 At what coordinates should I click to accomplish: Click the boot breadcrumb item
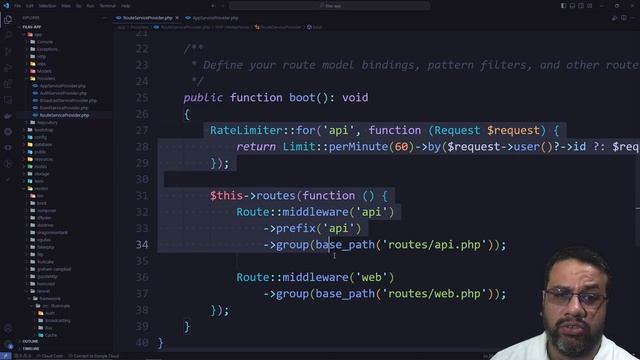point(315,27)
